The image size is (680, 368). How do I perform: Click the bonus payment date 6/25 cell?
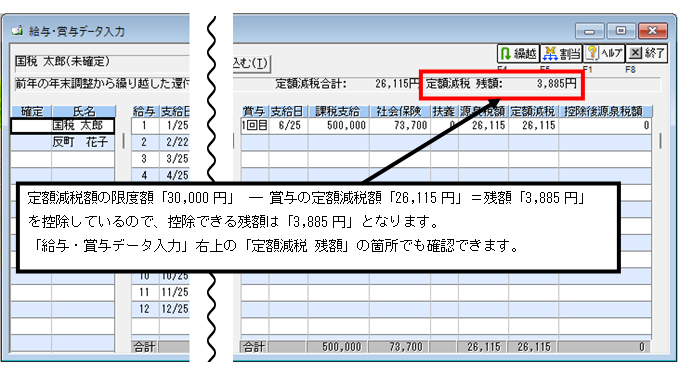tap(288, 126)
